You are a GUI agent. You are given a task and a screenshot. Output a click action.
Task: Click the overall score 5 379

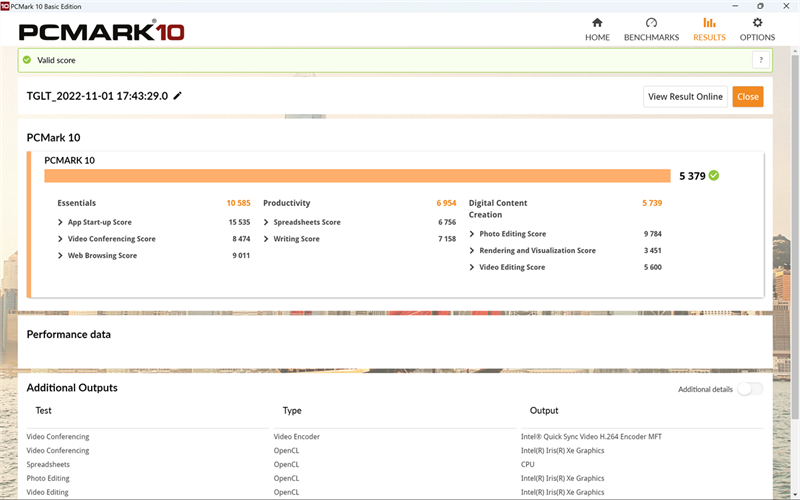tap(692, 176)
